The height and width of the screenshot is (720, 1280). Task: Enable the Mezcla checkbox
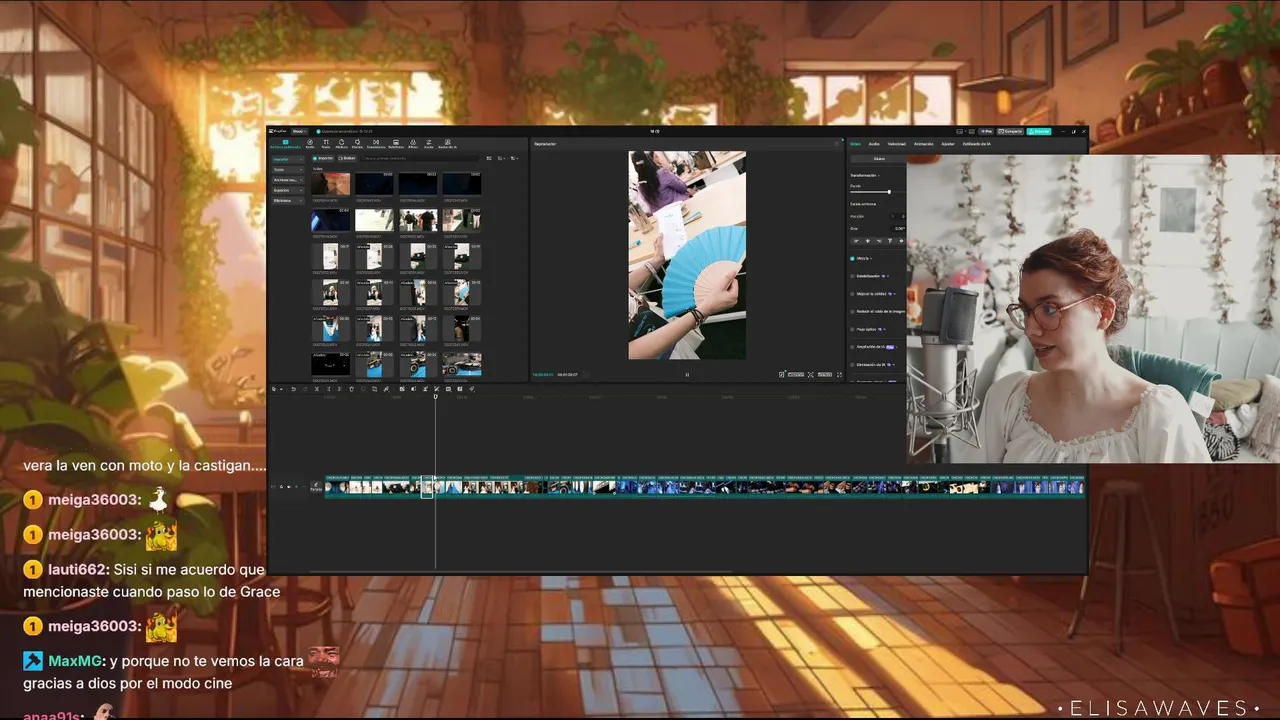click(x=852, y=258)
